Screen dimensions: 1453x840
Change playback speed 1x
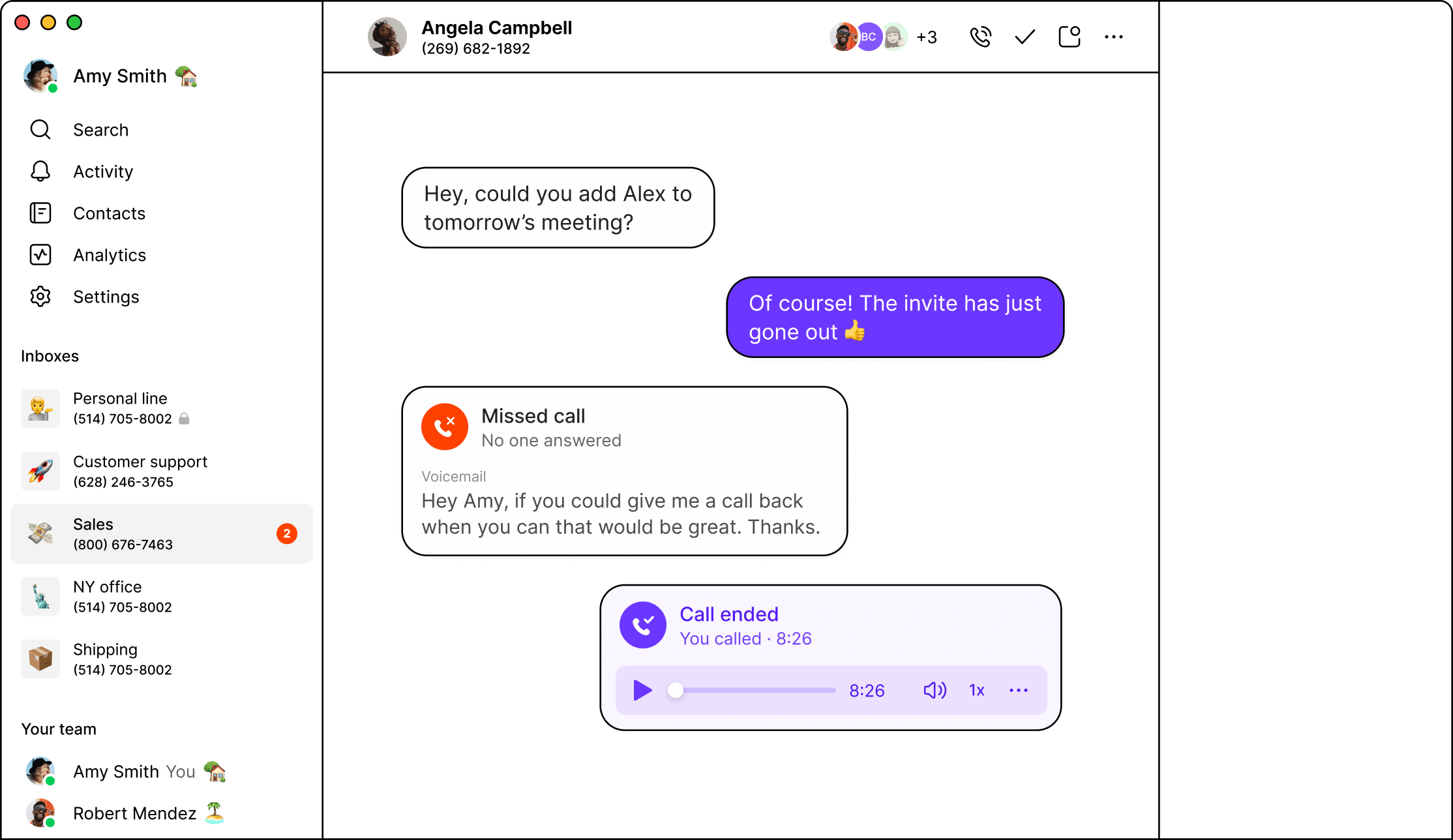pos(976,690)
